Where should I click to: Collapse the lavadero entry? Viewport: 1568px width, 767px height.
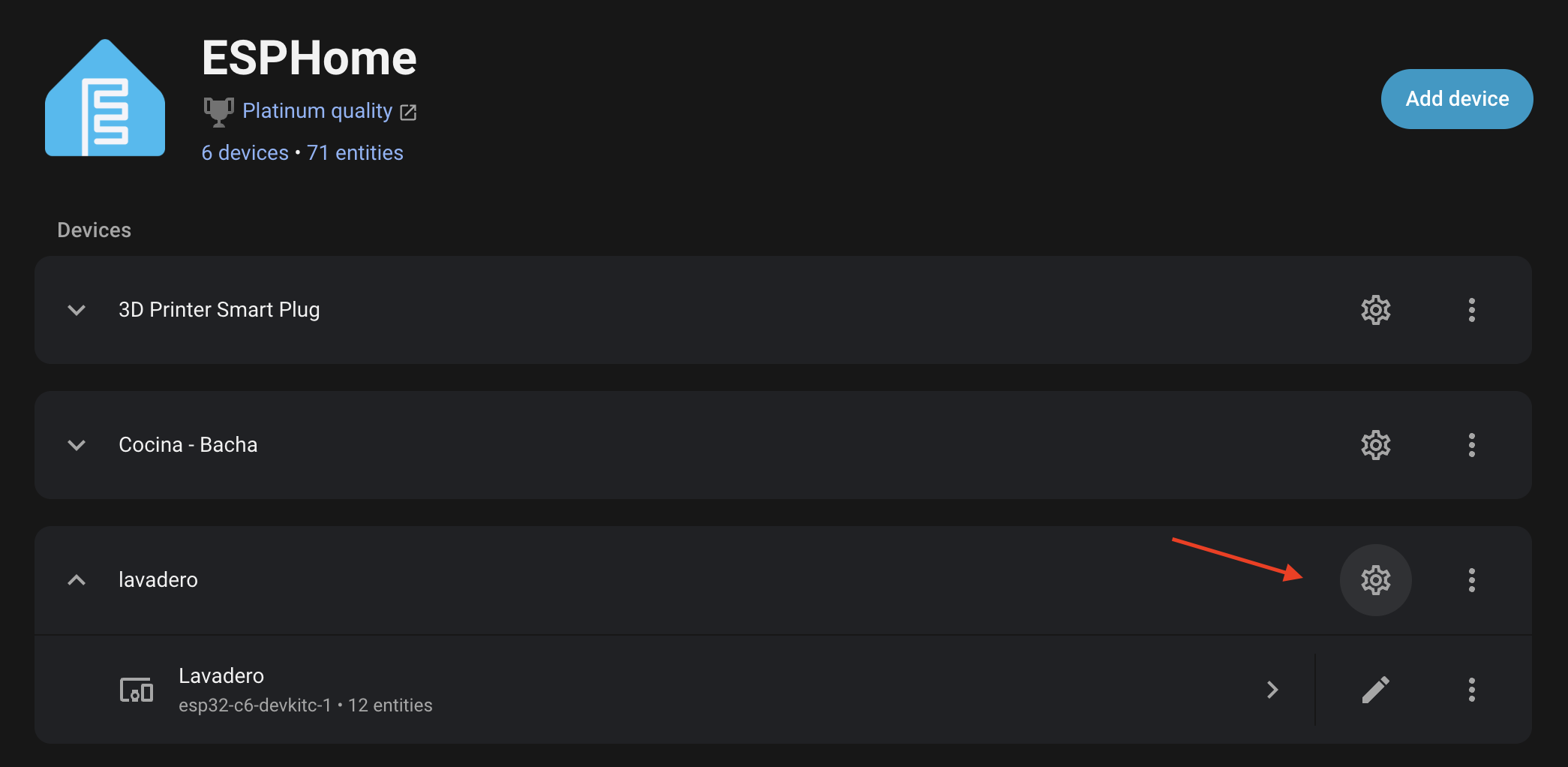77,580
